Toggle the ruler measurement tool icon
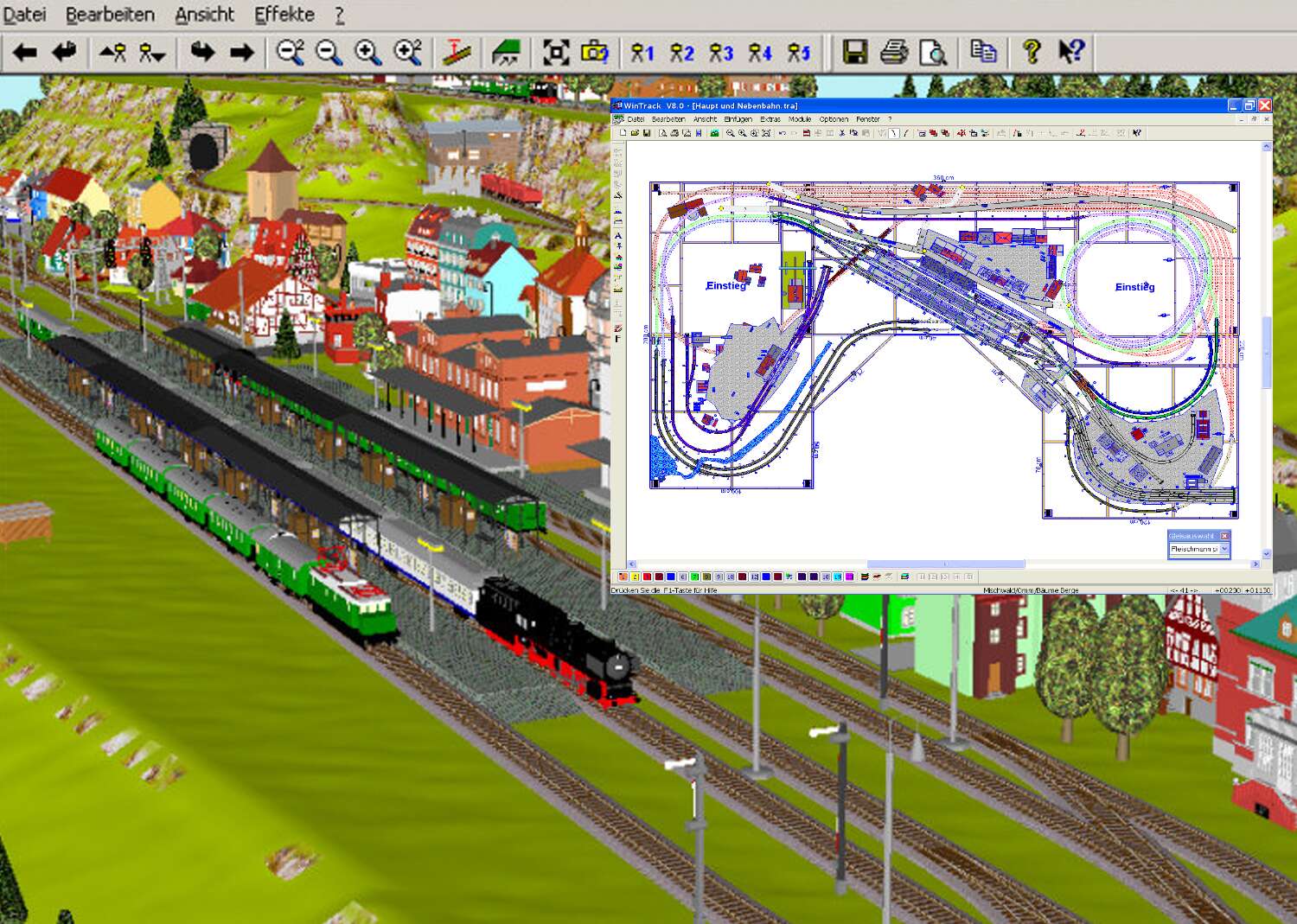 pyautogui.click(x=456, y=52)
